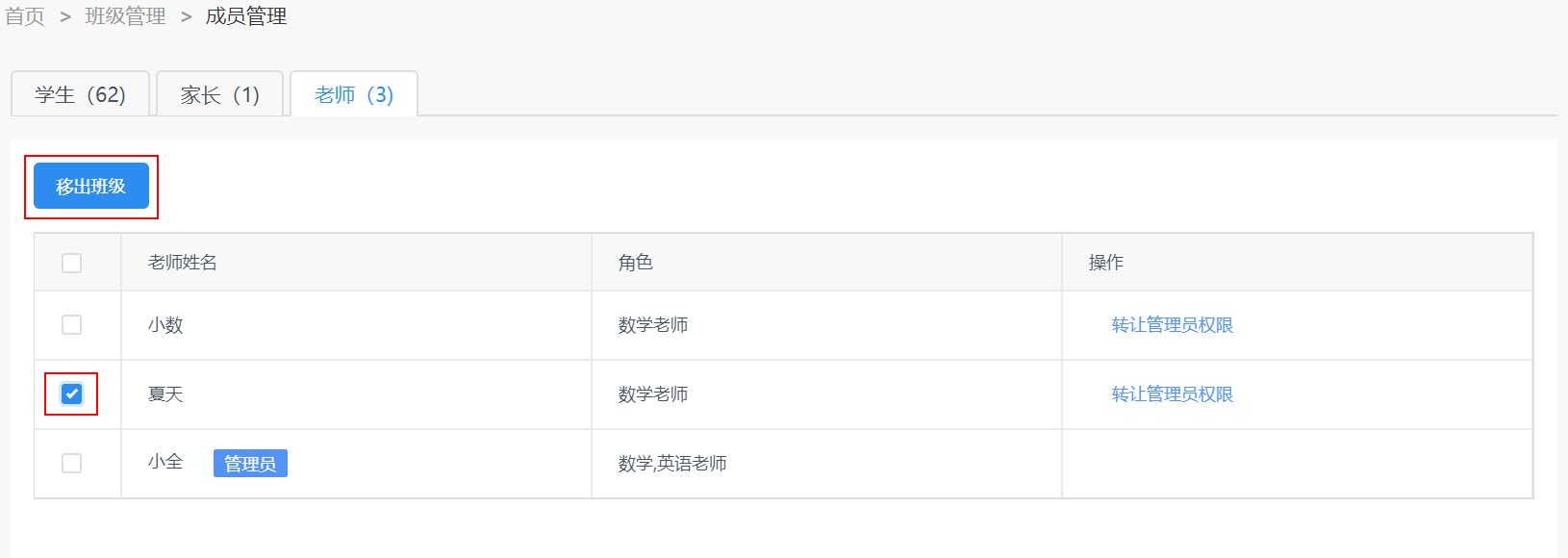Click 转让管理员权限 for teacher 小数

[1172, 325]
